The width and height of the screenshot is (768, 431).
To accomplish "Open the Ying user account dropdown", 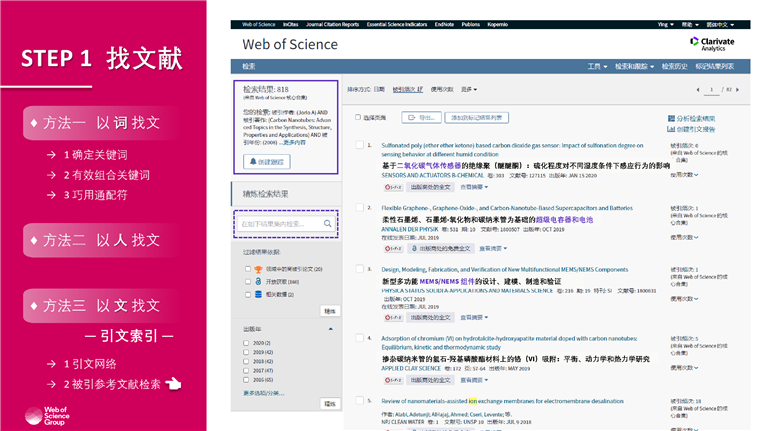I will click(666, 24).
